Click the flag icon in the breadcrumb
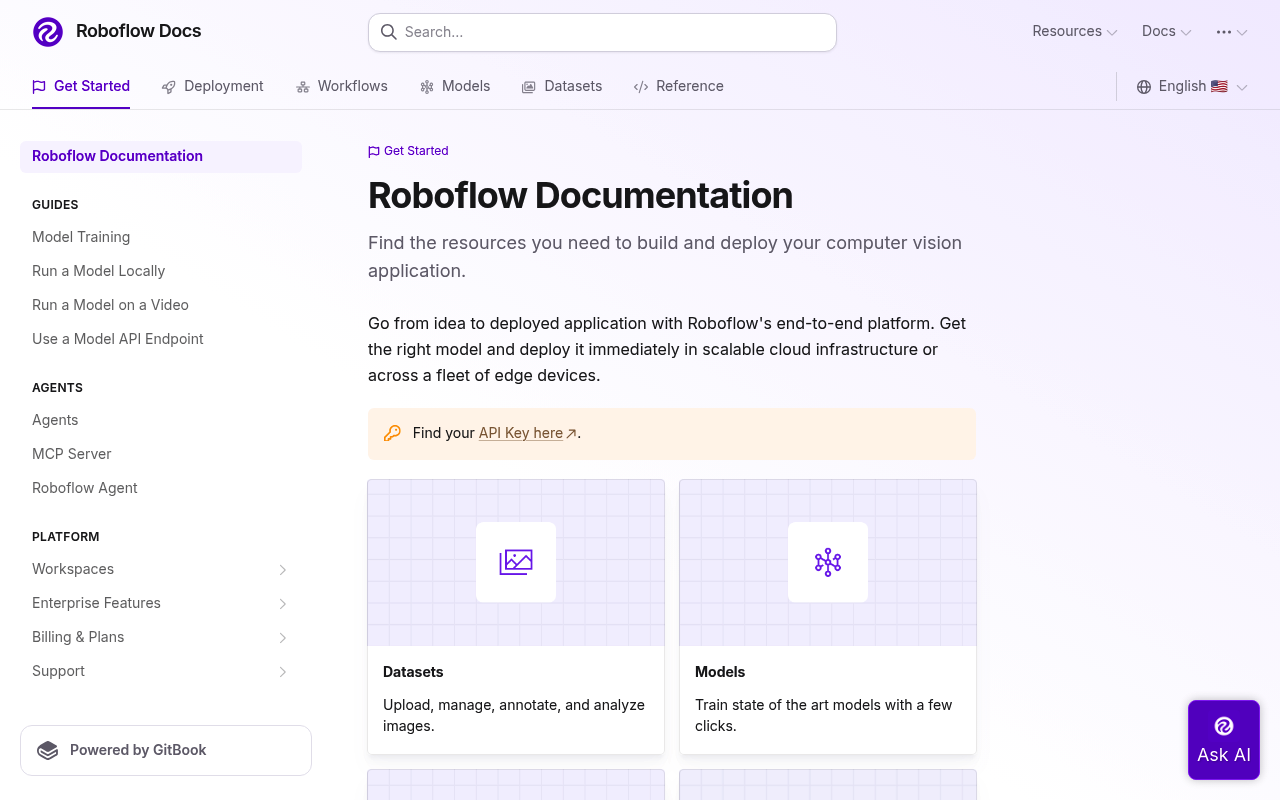Viewport: 1280px width, 800px height. click(x=374, y=152)
